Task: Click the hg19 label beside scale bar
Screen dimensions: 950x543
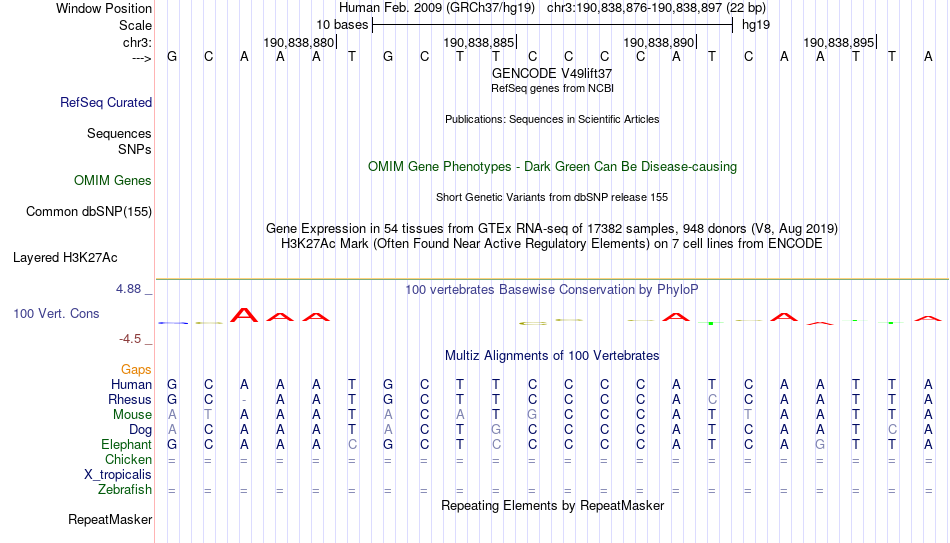Action: point(756,25)
